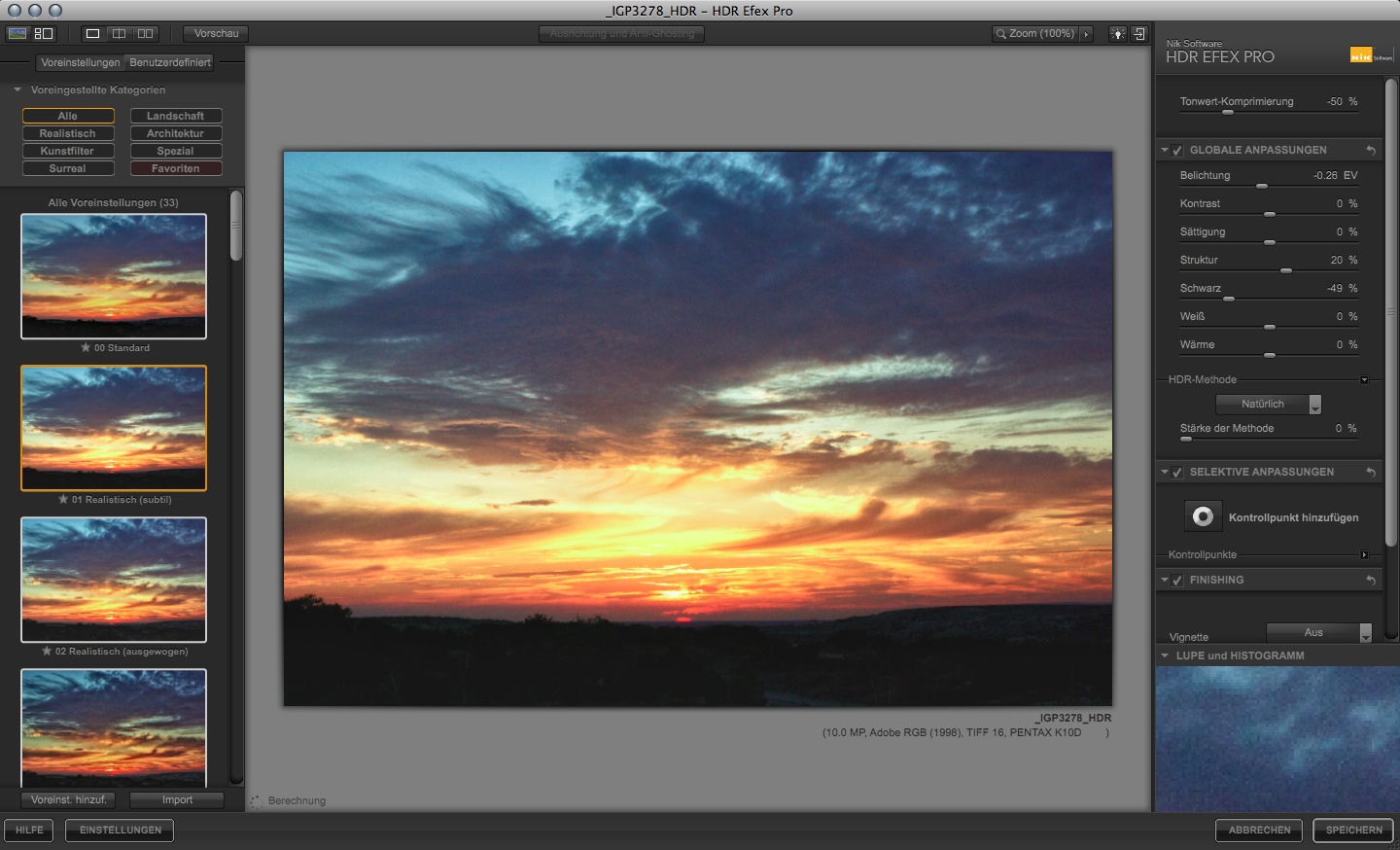The image size is (1400, 850).
Task: Uncheck the Globale Anpassungen checkbox
Action: click(x=1177, y=151)
